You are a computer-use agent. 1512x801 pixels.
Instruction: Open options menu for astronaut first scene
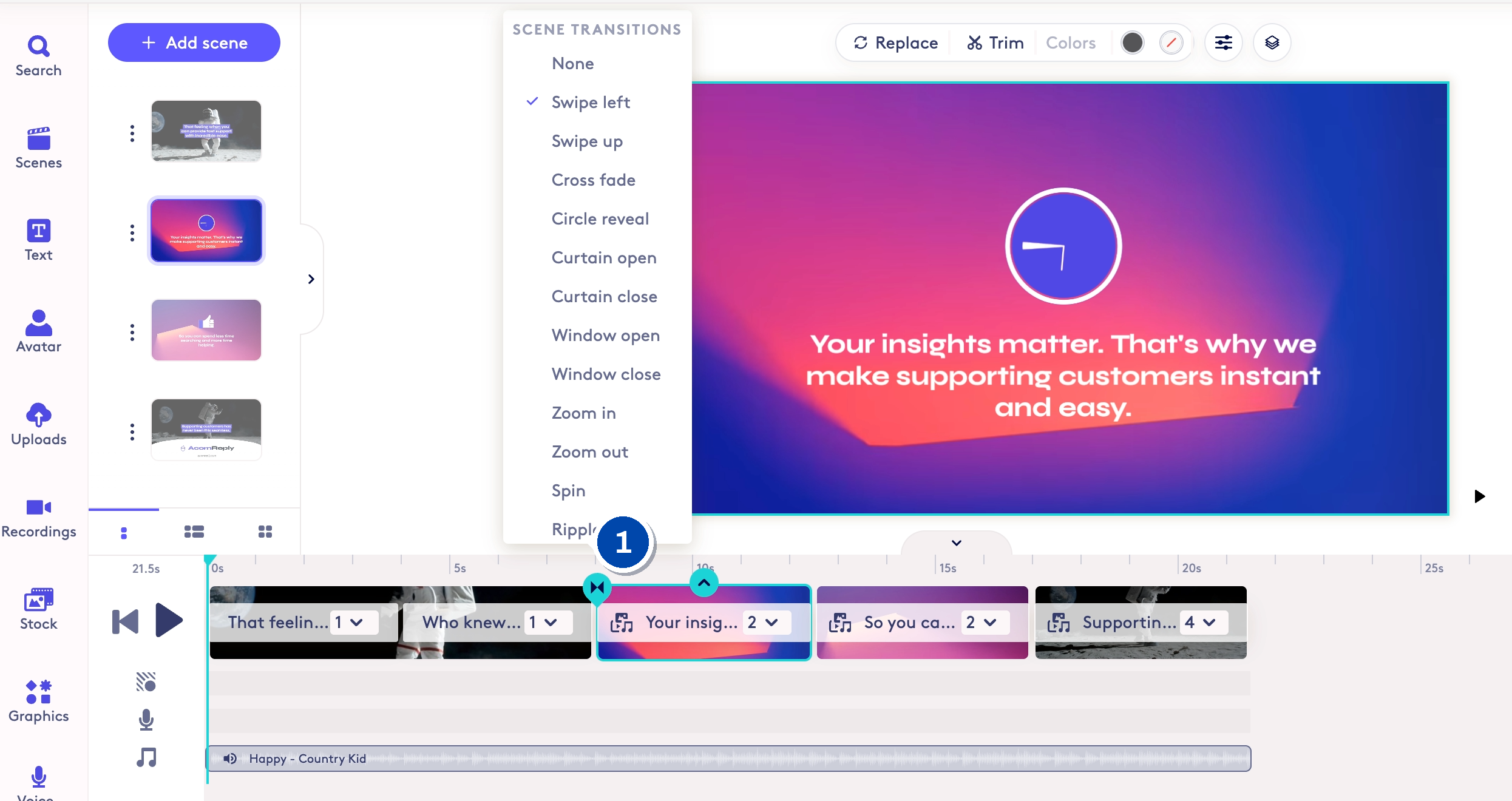click(132, 133)
